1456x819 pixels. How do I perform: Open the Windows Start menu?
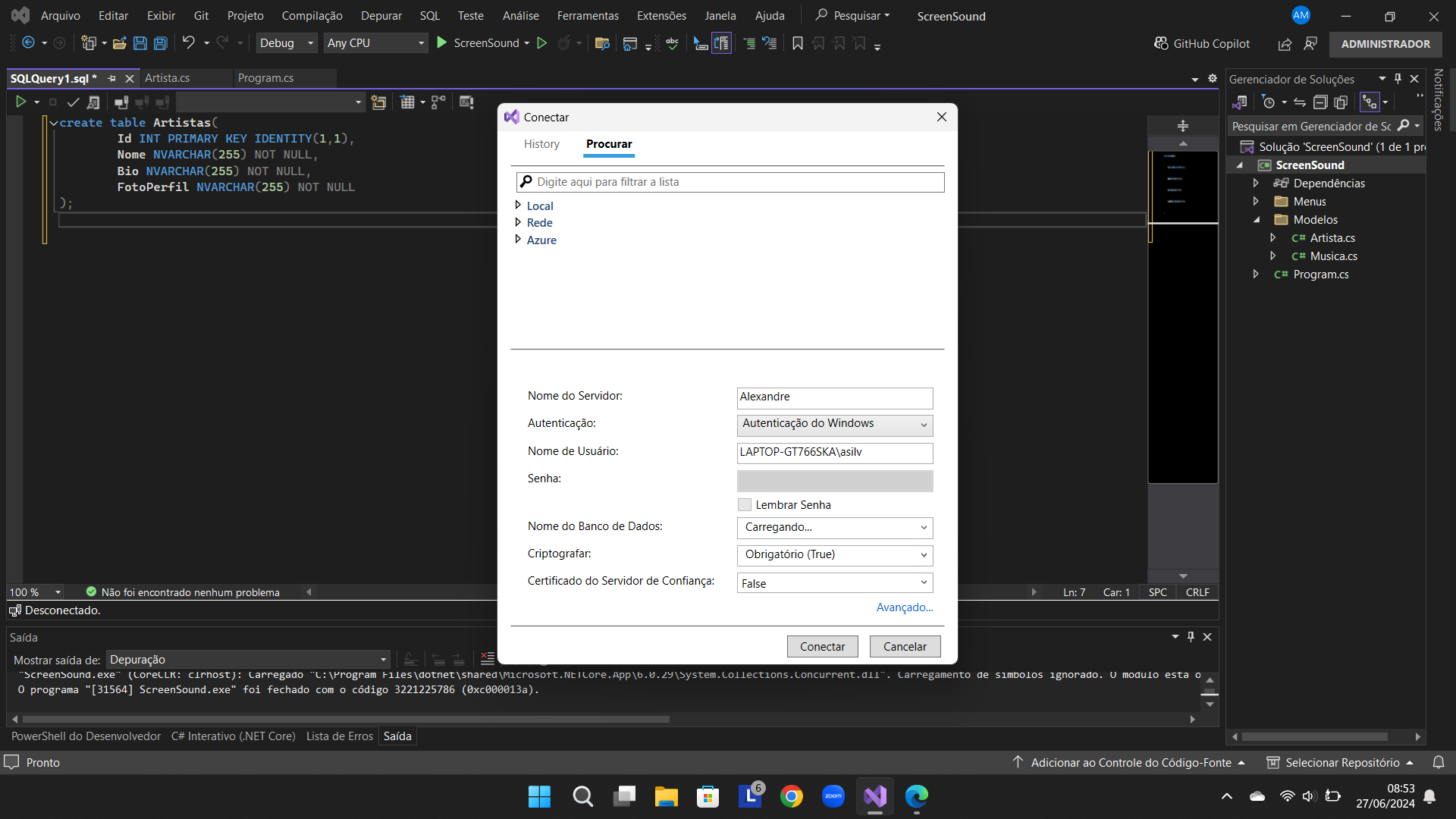(540, 796)
